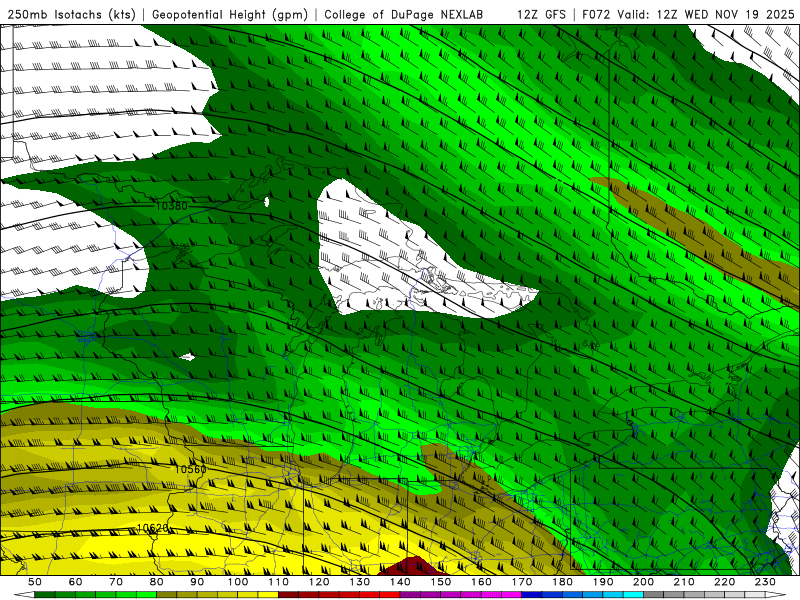This screenshot has width=800, height=600.
Task: Click the 10380 height contour label
Action: point(171,206)
